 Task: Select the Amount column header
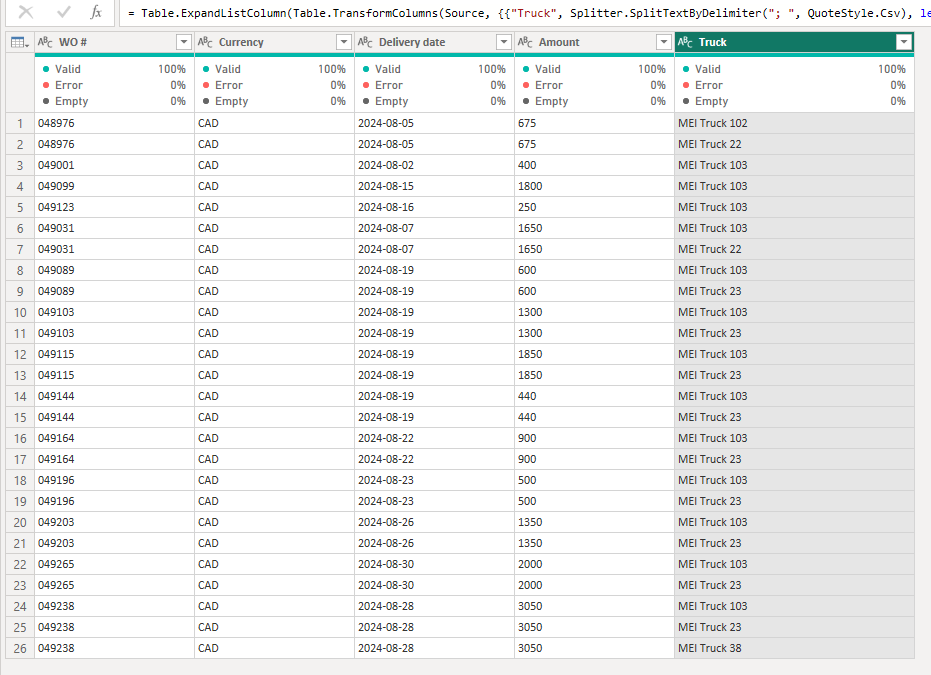tap(594, 42)
